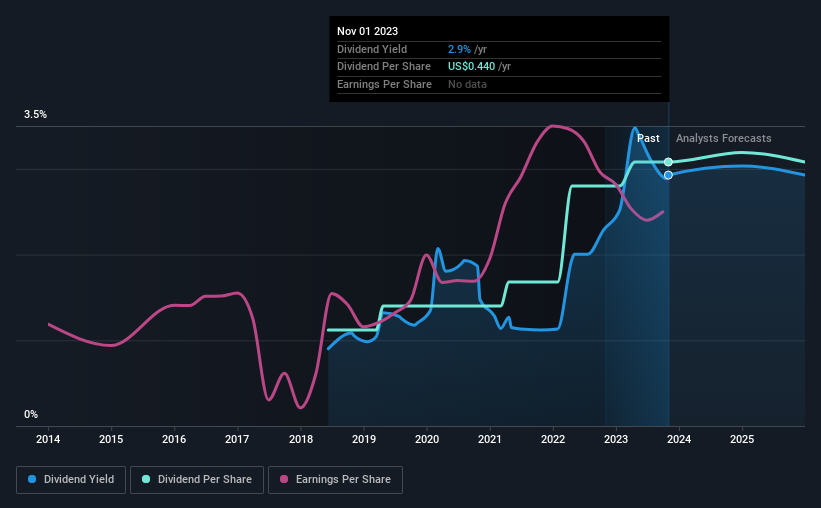This screenshot has height=508, width=821.
Task: Click the 'Dividend Per Share' tooltip row label
Action: [384, 67]
